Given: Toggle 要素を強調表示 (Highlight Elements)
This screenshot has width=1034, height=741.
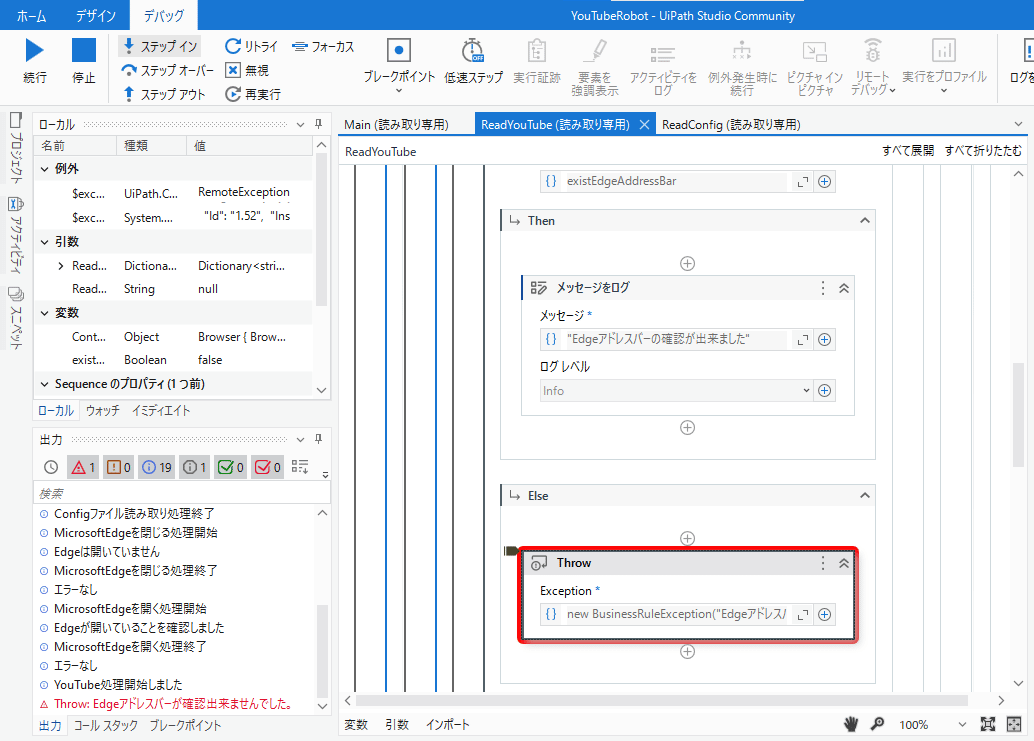Looking at the screenshot, I should [x=595, y=67].
